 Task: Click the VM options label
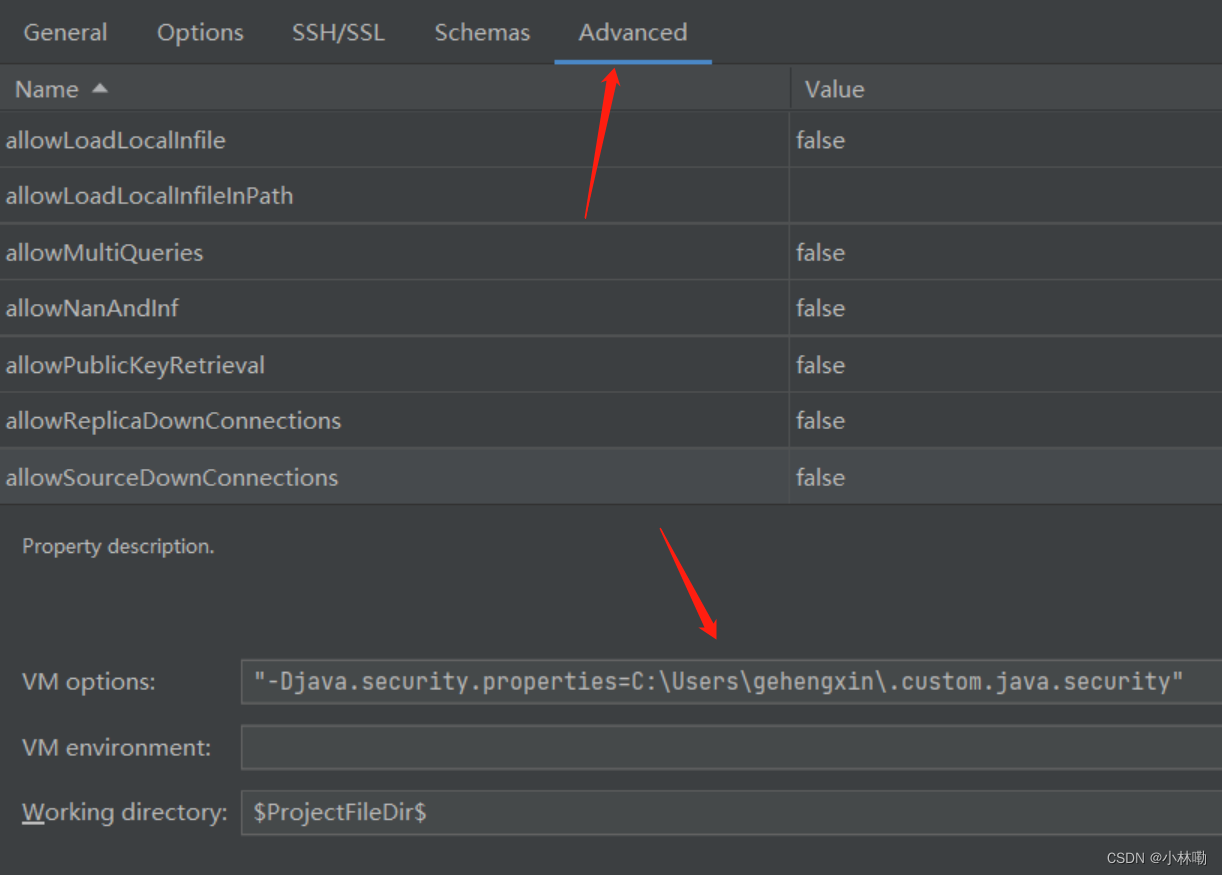(x=89, y=683)
